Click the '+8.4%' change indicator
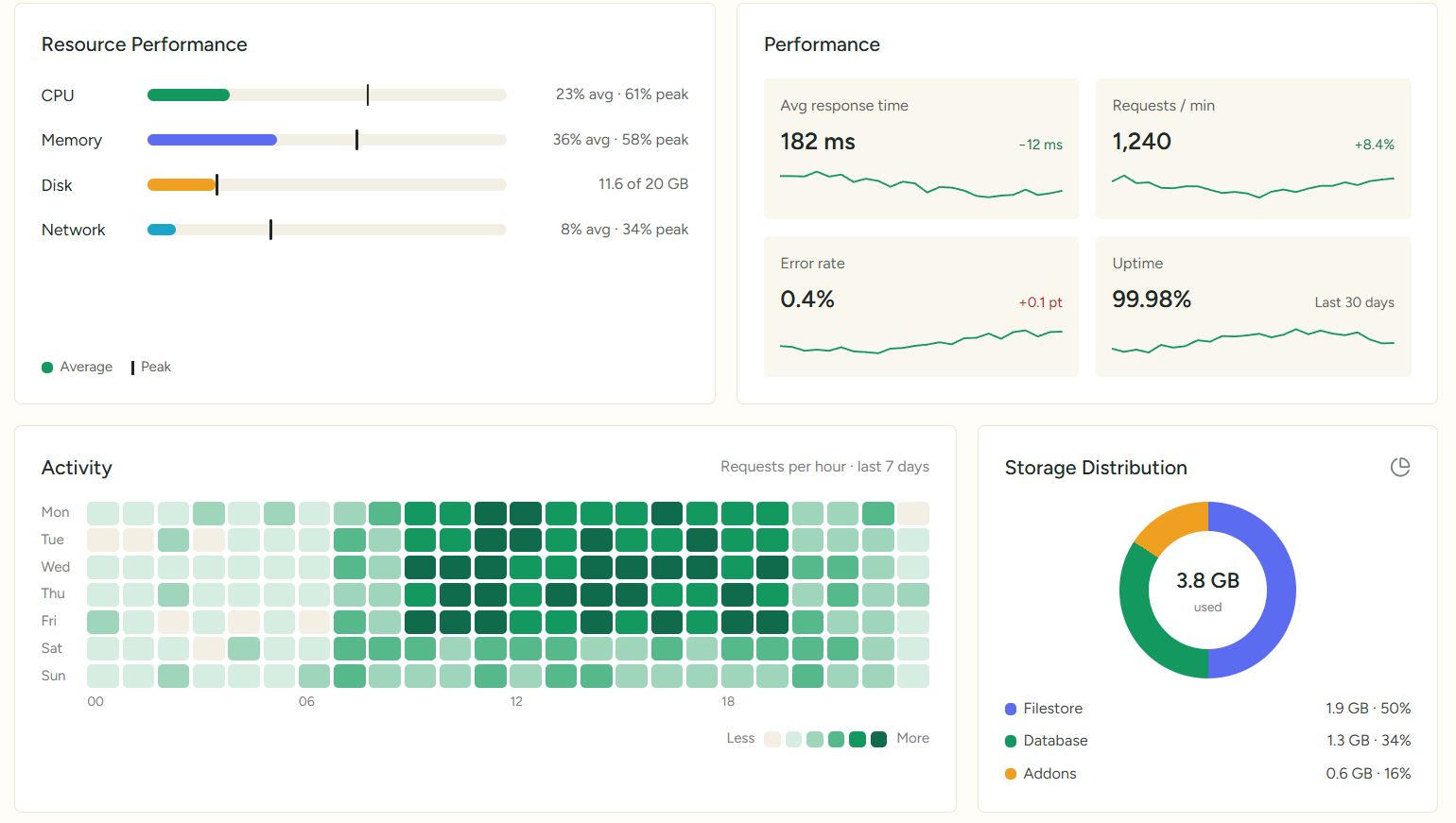The width and height of the screenshot is (1456, 823). 1374,145
